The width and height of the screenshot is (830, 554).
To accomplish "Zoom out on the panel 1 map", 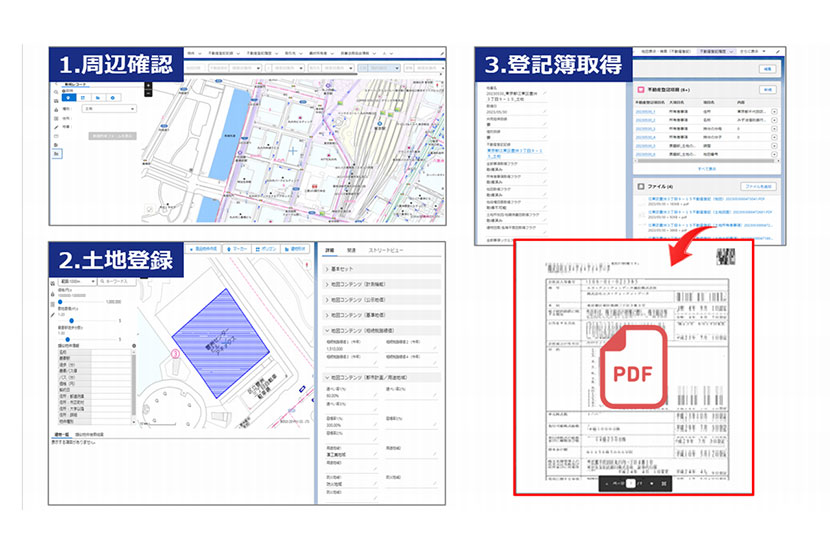I will tap(148, 93).
